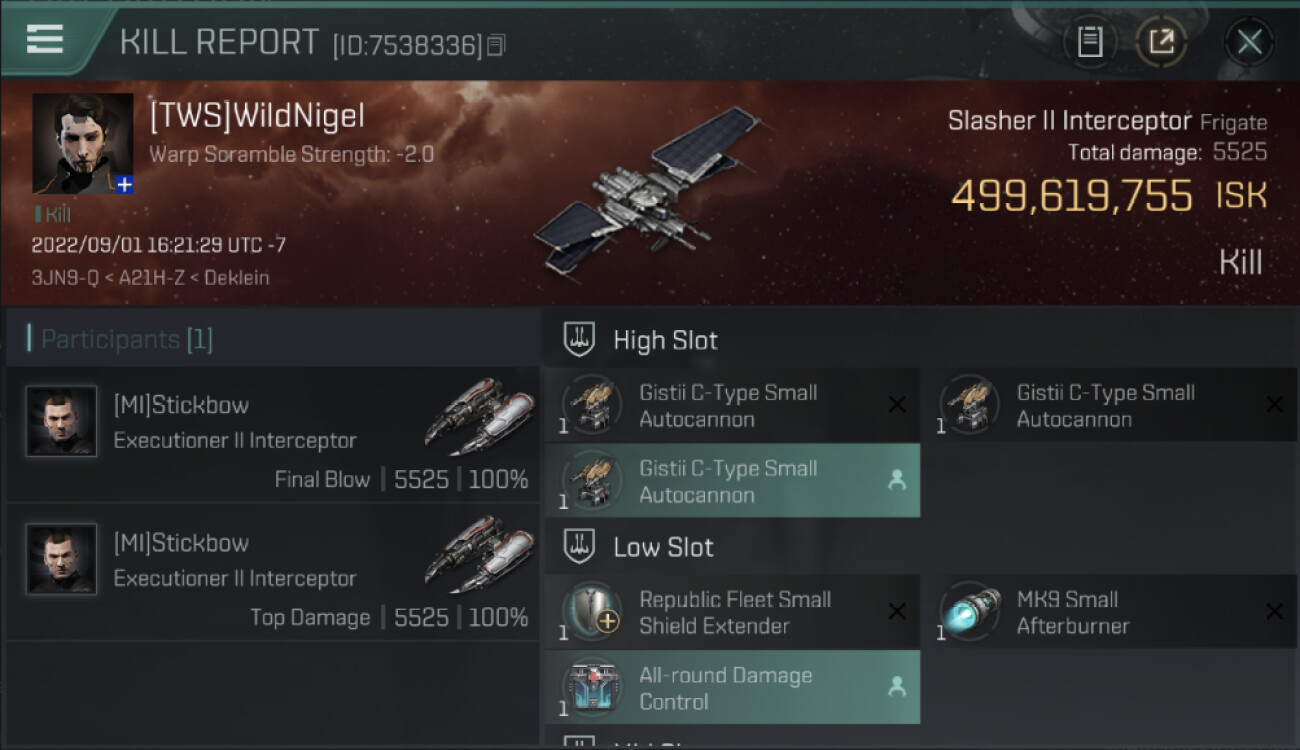Screen dimensions: 1300x750
Task: Select Republic Fleet Small Shield Extender
Action: pyautogui.click(x=731, y=612)
